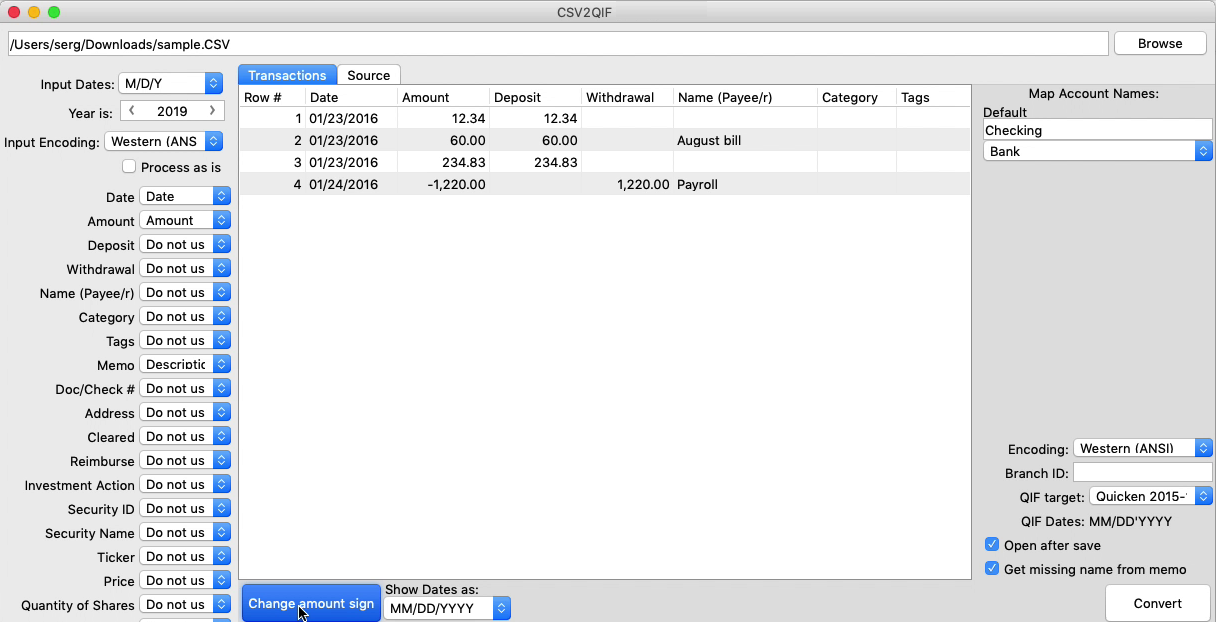This screenshot has width=1216, height=622.
Task: Open the Security ID mapping dropdown
Action: tap(185, 509)
